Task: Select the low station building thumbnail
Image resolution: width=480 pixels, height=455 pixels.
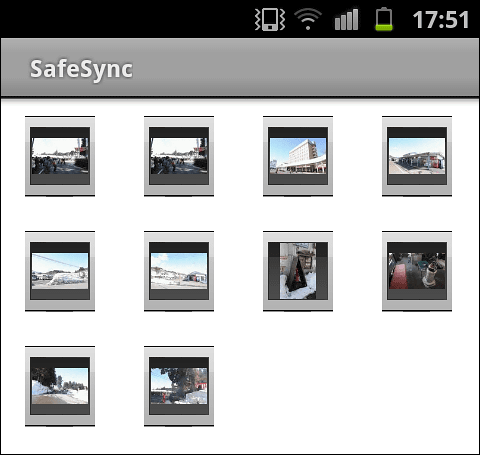Action: 417,156
